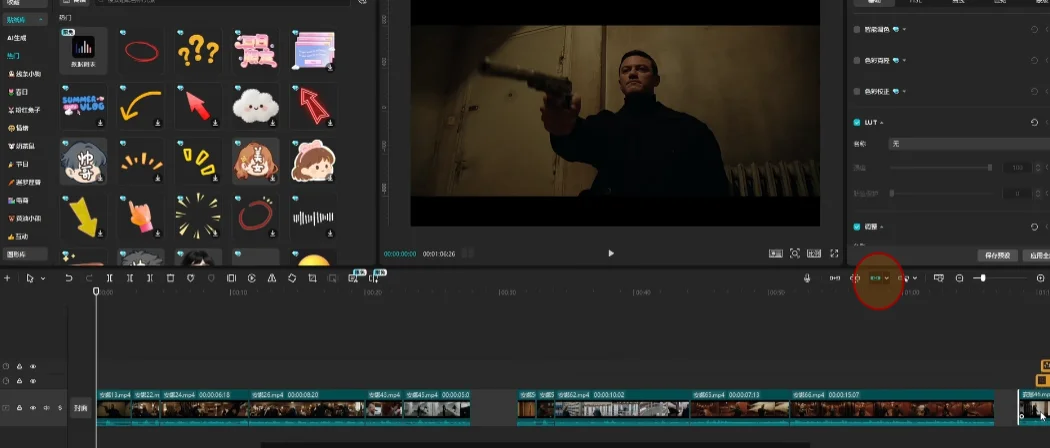Expand the 色彩校正 options chevron

point(904,91)
